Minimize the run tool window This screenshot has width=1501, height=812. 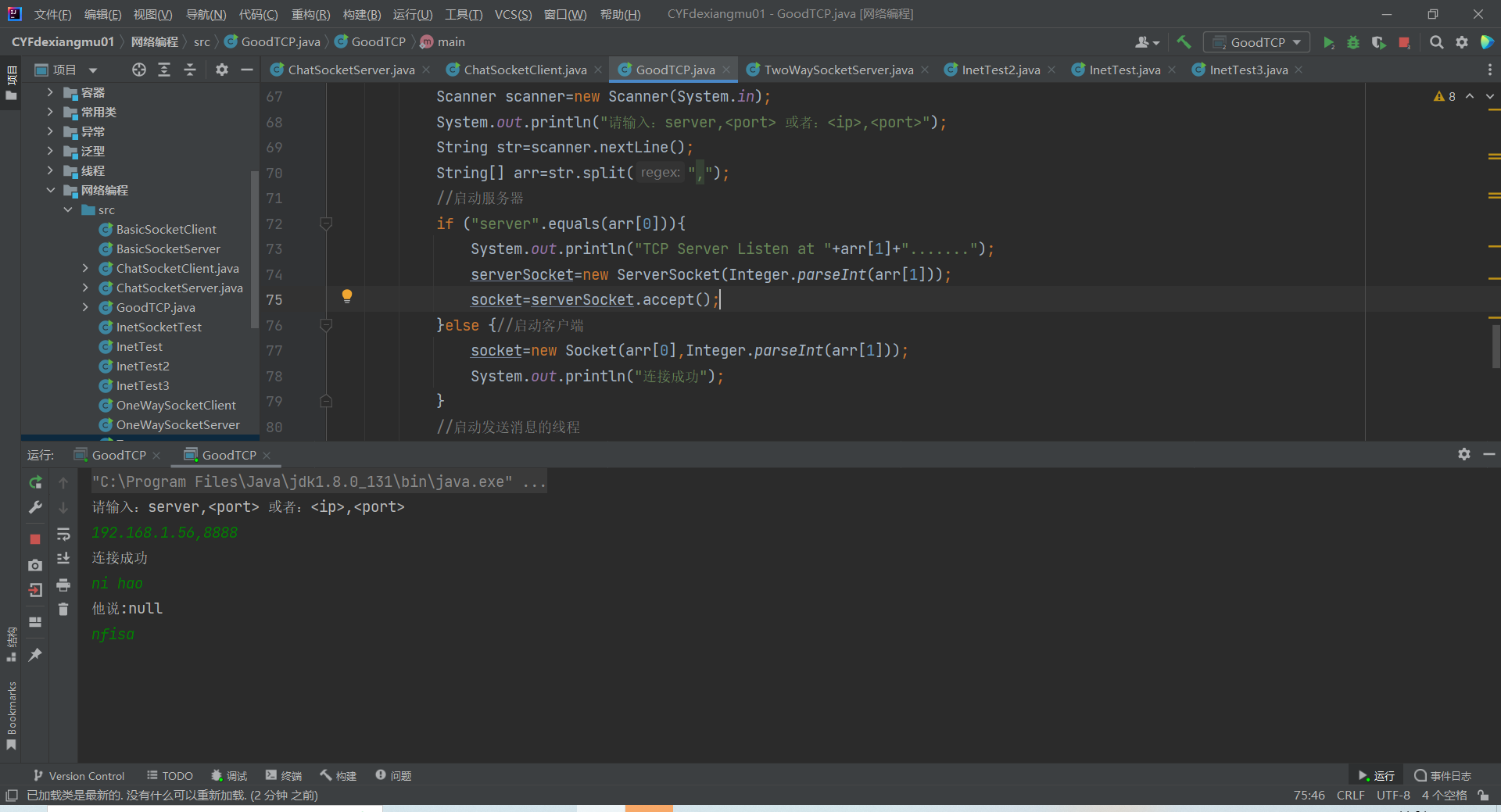[1489, 454]
